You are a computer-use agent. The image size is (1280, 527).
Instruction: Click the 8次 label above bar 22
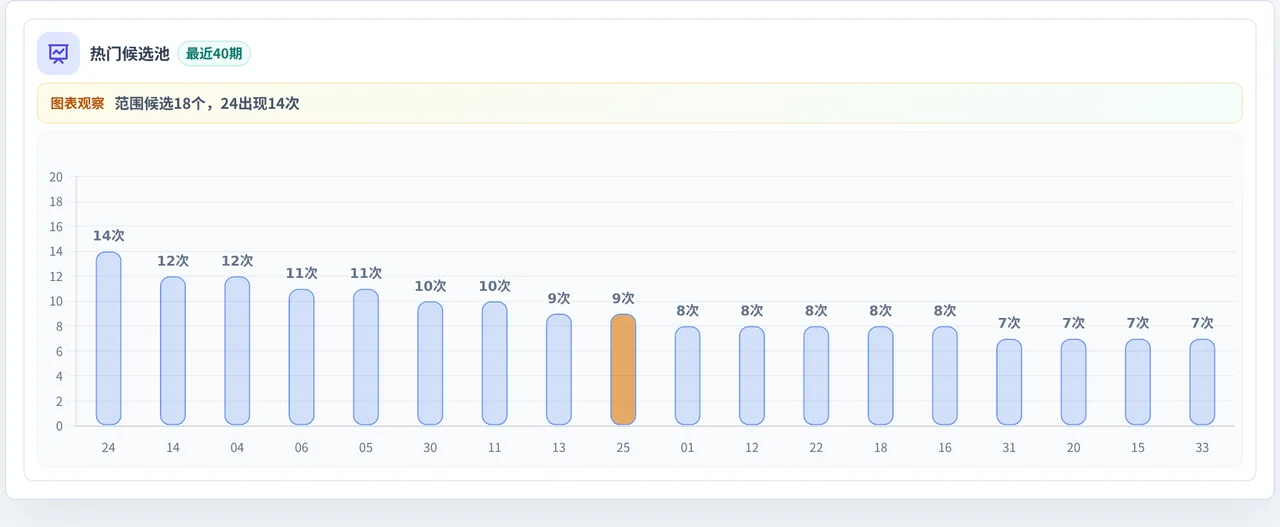tap(816, 311)
